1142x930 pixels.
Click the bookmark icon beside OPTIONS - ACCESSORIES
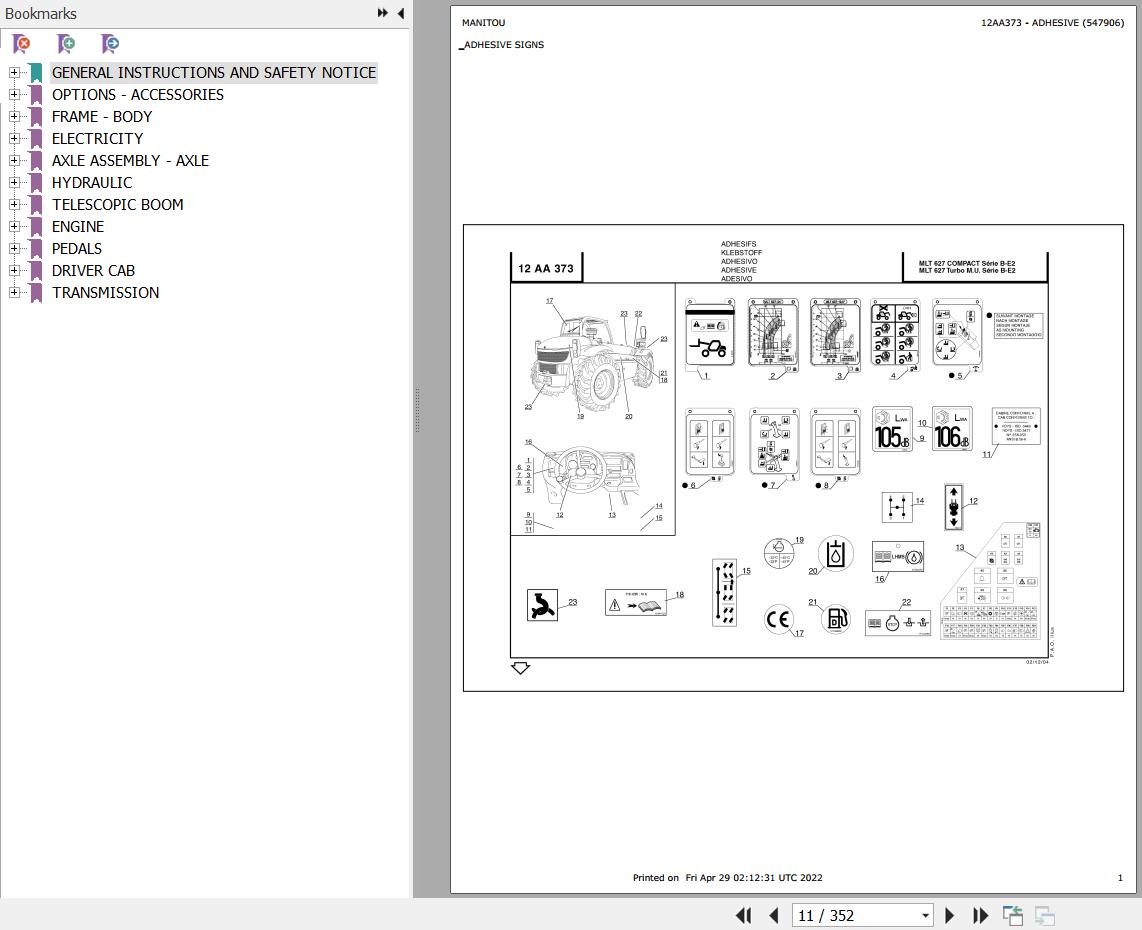coord(36,95)
